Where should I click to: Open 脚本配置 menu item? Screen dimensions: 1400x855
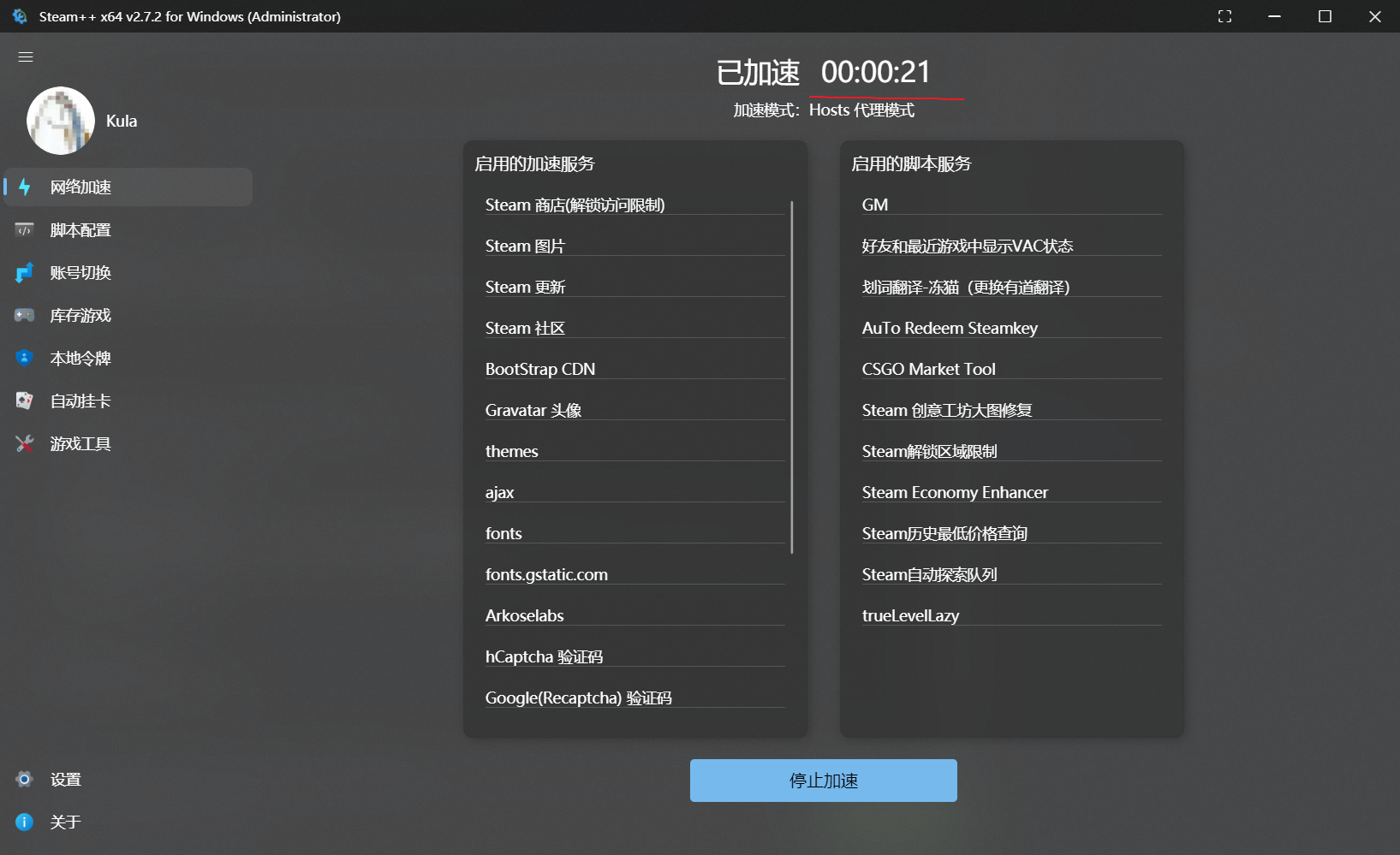tap(128, 229)
